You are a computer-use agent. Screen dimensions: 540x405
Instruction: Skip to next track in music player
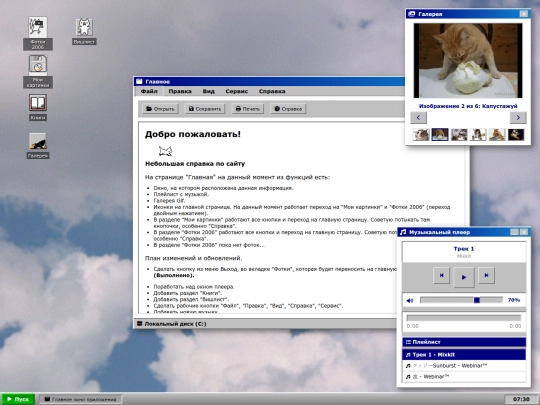coord(486,276)
